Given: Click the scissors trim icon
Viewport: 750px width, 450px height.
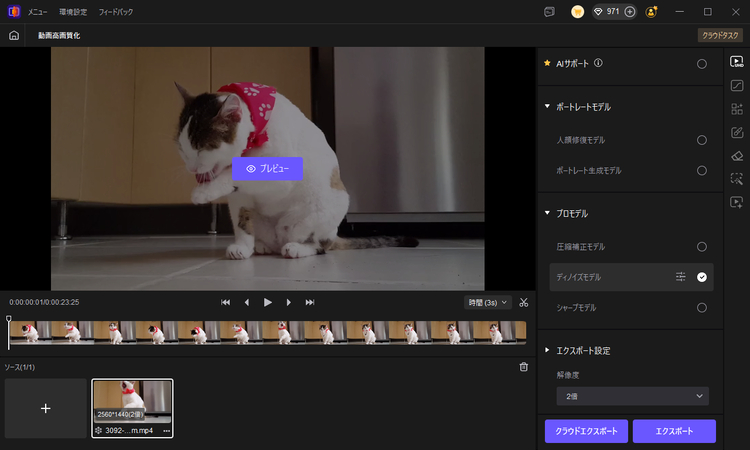Looking at the screenshot, I should [524, 303].
